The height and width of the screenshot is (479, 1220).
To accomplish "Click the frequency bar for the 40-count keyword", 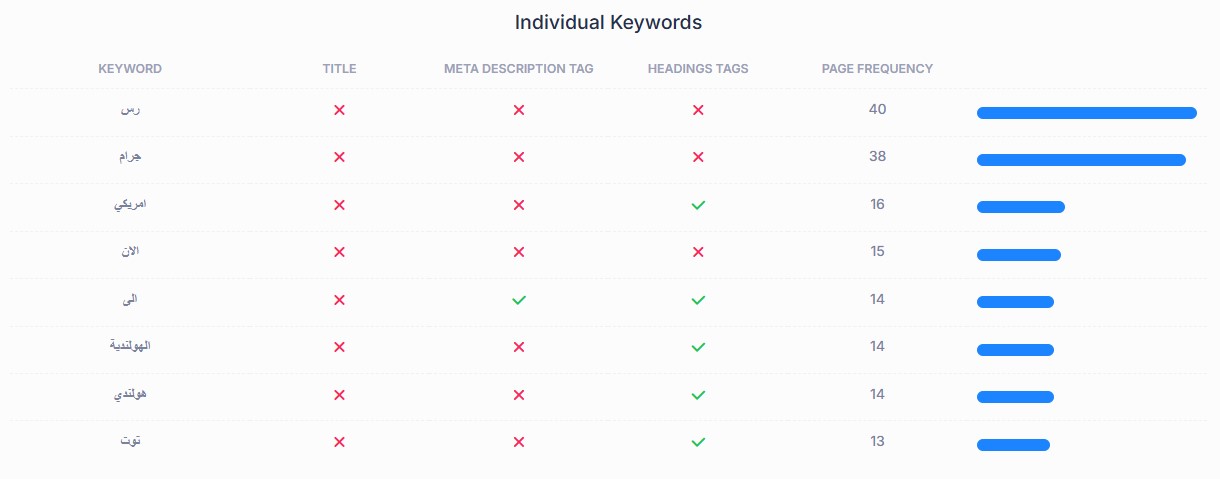I will point(1086,113).
